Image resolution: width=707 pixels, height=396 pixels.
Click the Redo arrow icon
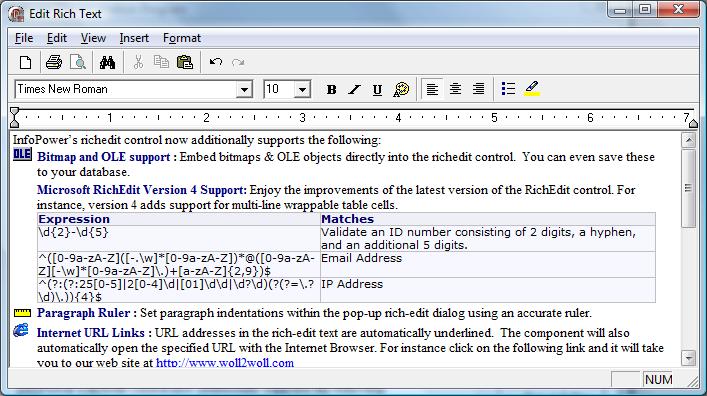pyautogui.click(x=238, y=62)
